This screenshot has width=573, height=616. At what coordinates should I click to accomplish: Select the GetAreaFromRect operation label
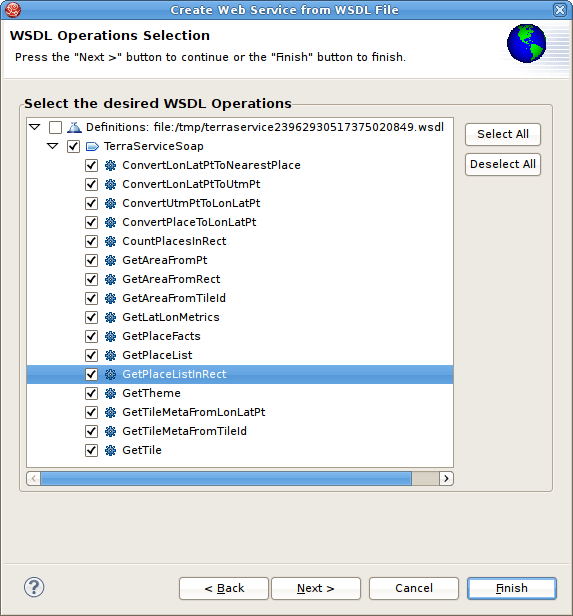pyautogui.click(x=171, y=279)
